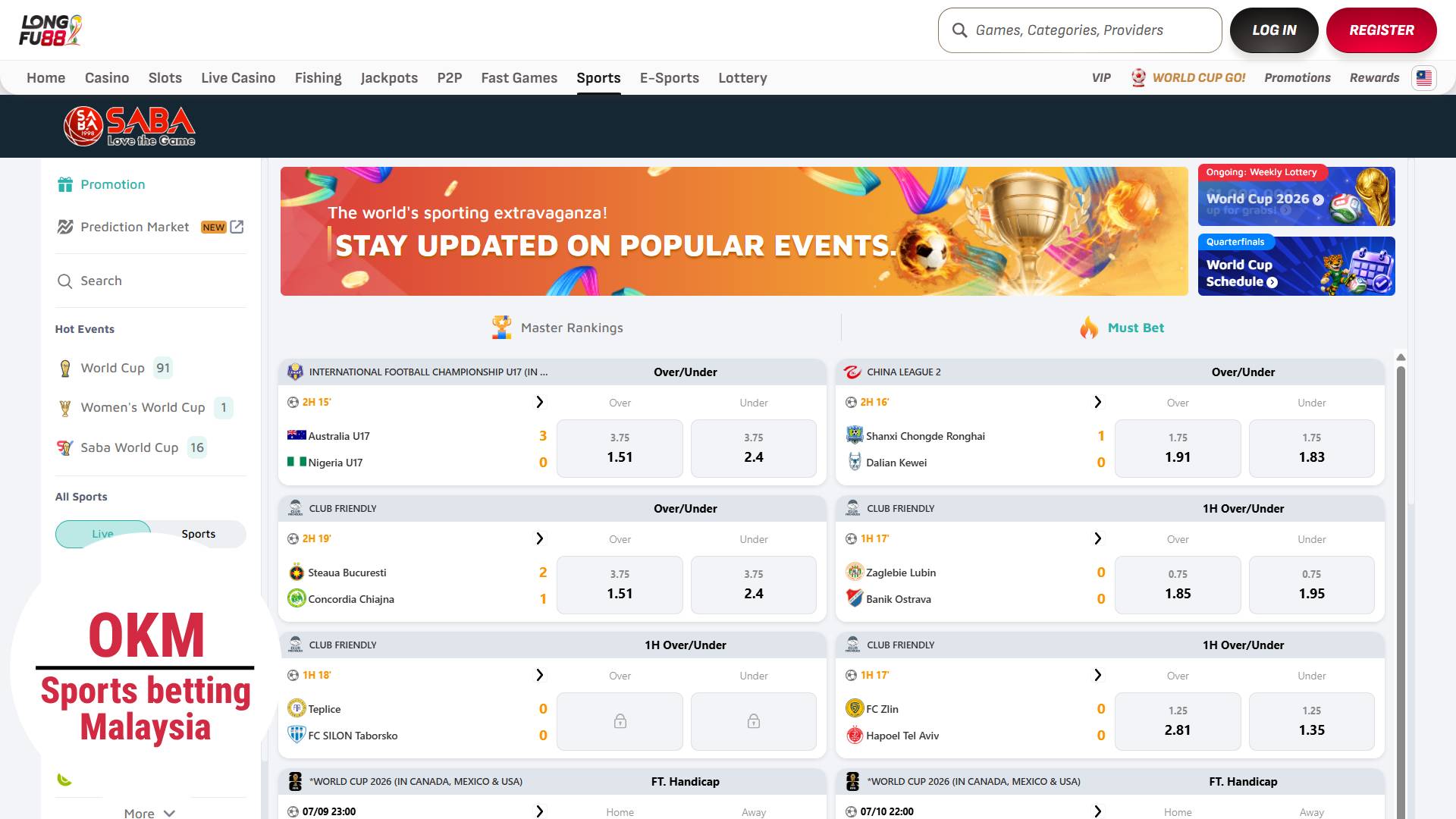Open the Lottery menu
1456x819 pixels.
click(x=743, y=78)
